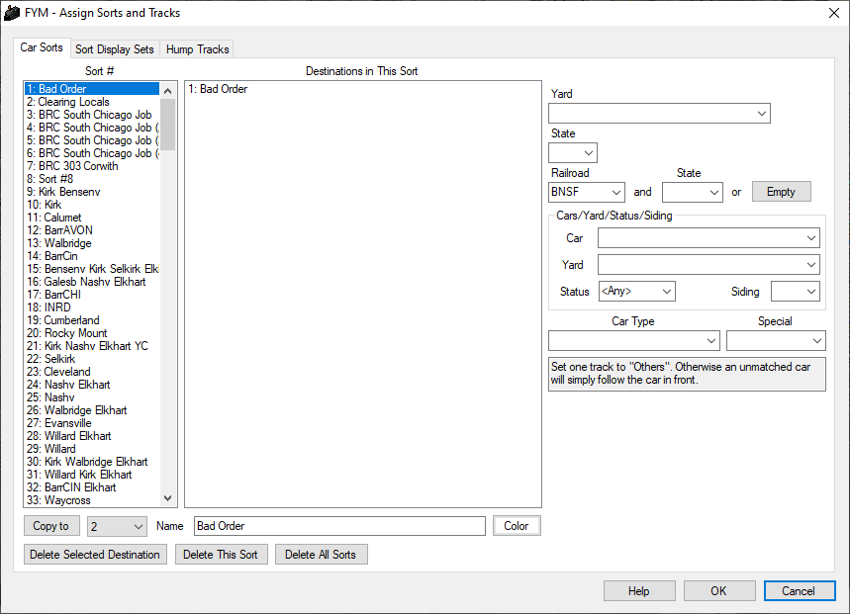Select sort 28: Willard Elkhart
The width and height of the screenshot is (850, 614).
click(92, 436)
